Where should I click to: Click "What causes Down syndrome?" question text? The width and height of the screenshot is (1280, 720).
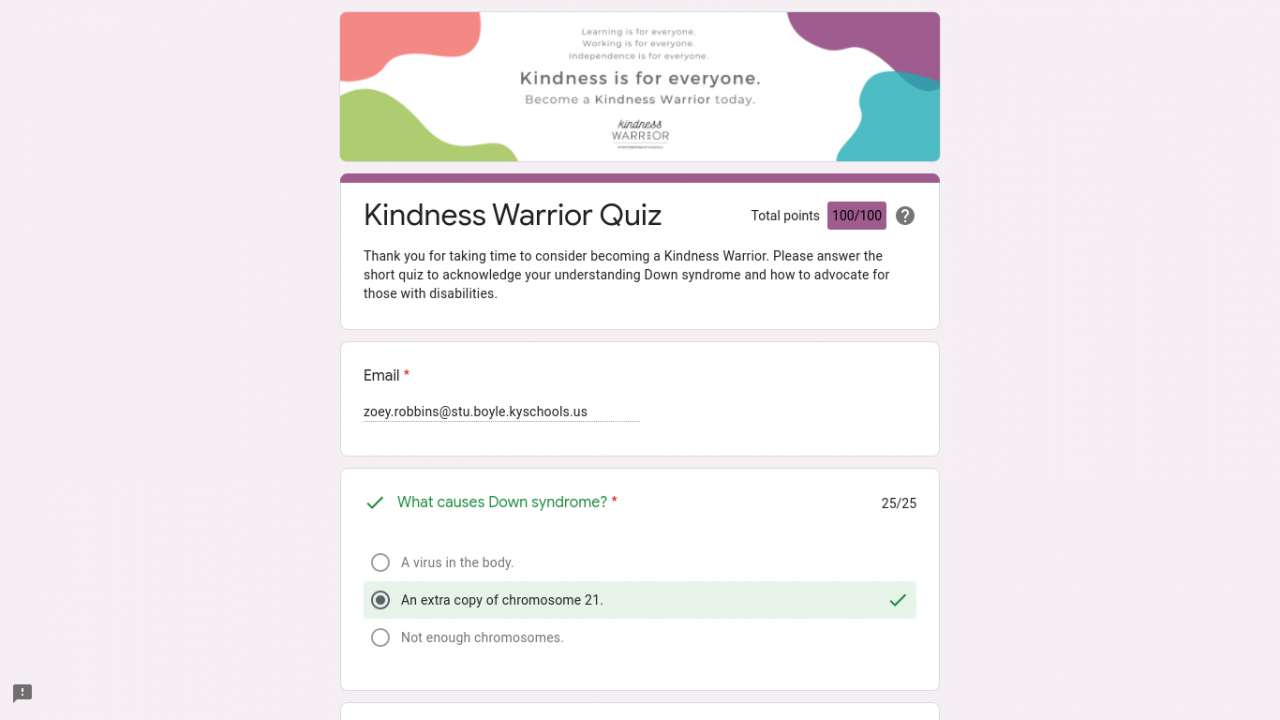[502, 502]
